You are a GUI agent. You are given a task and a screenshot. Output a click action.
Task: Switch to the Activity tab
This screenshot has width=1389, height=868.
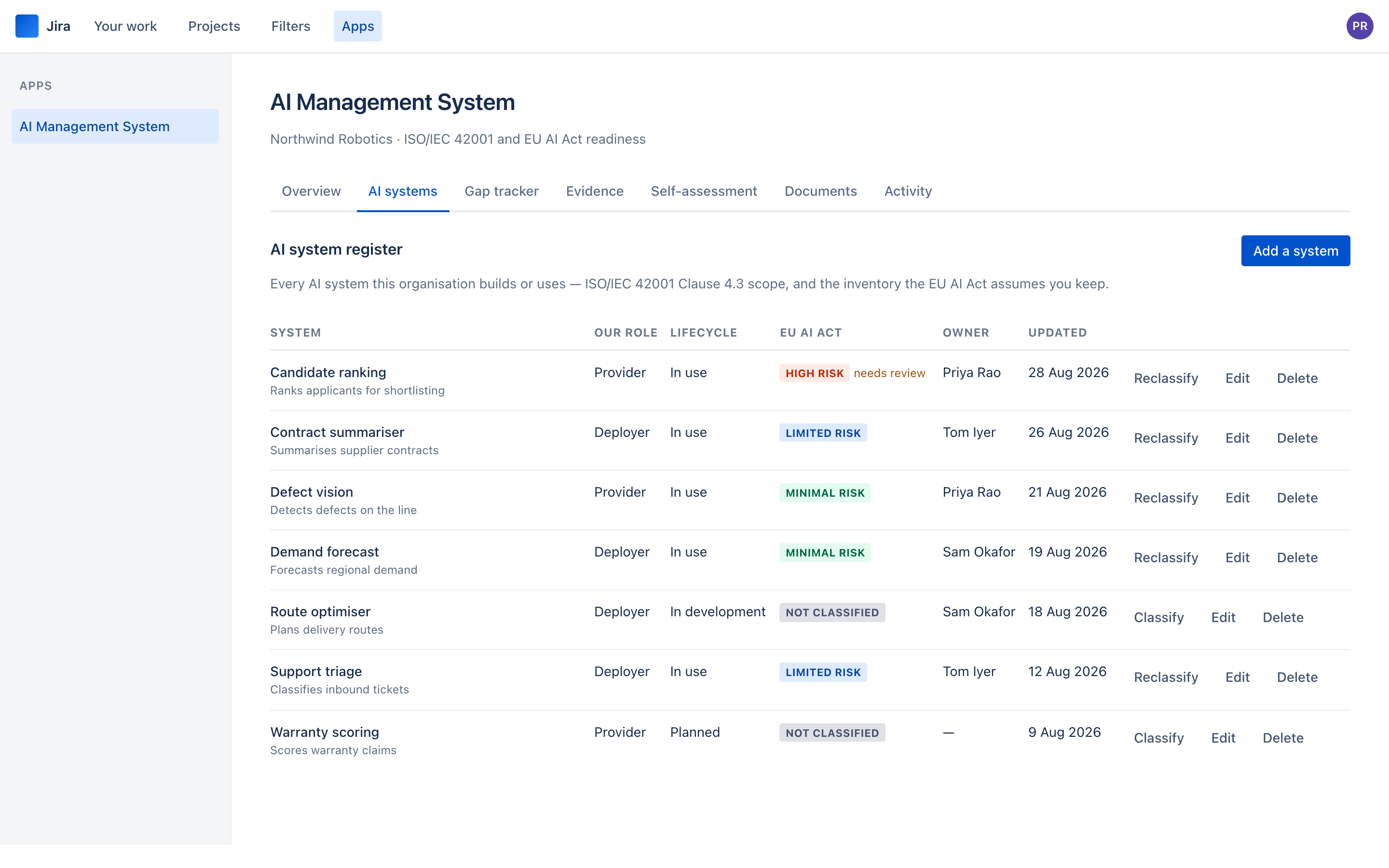coord(908,191)
